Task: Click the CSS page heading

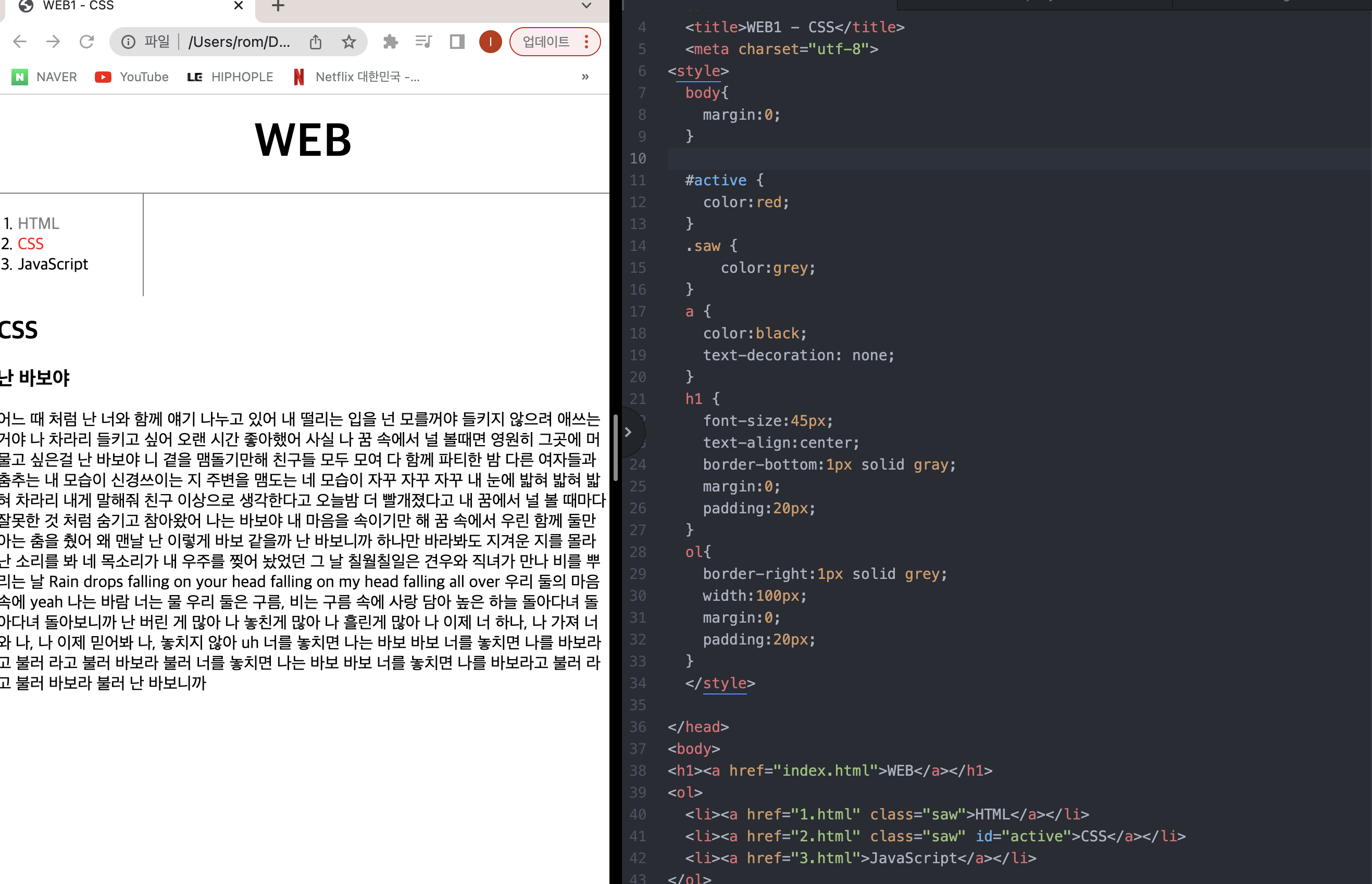Action: 19,330
